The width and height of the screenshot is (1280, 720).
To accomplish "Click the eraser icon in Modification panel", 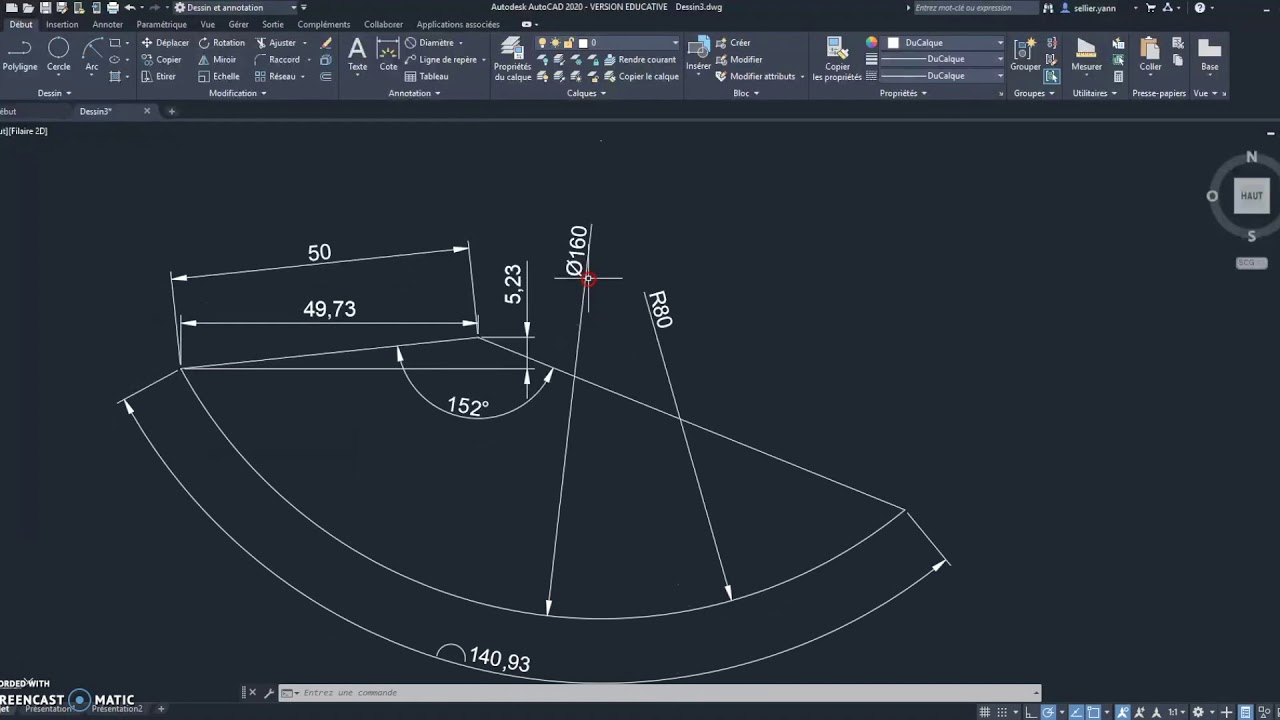I will [x=326, y=43].
